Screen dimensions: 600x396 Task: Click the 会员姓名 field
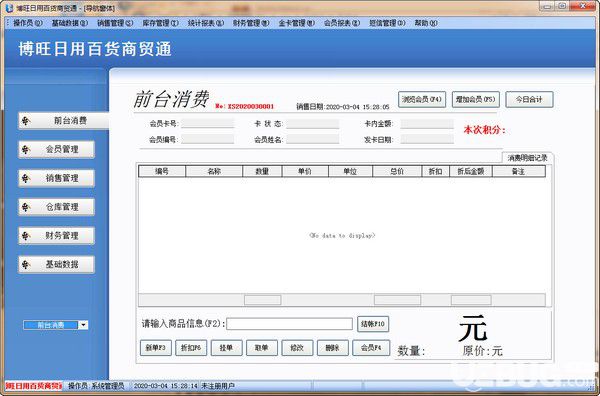pyautogui.click(x=313, y=139)
